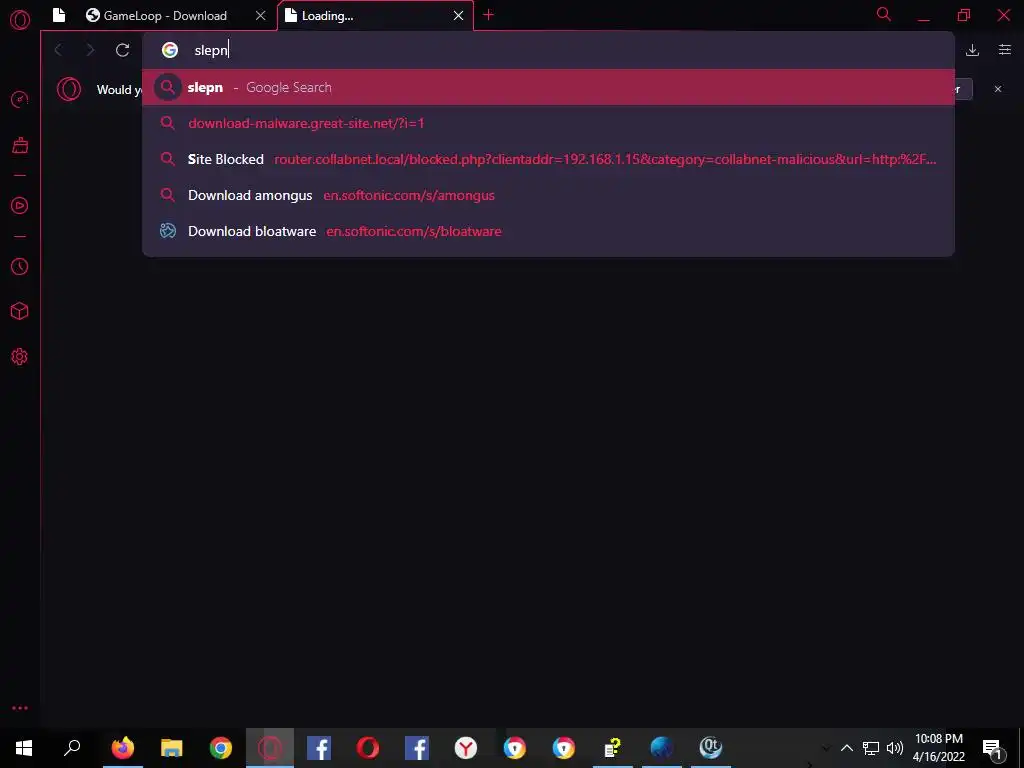
Task: Click the Opera GX taskbar icon
Action: [x=270, y=748]
